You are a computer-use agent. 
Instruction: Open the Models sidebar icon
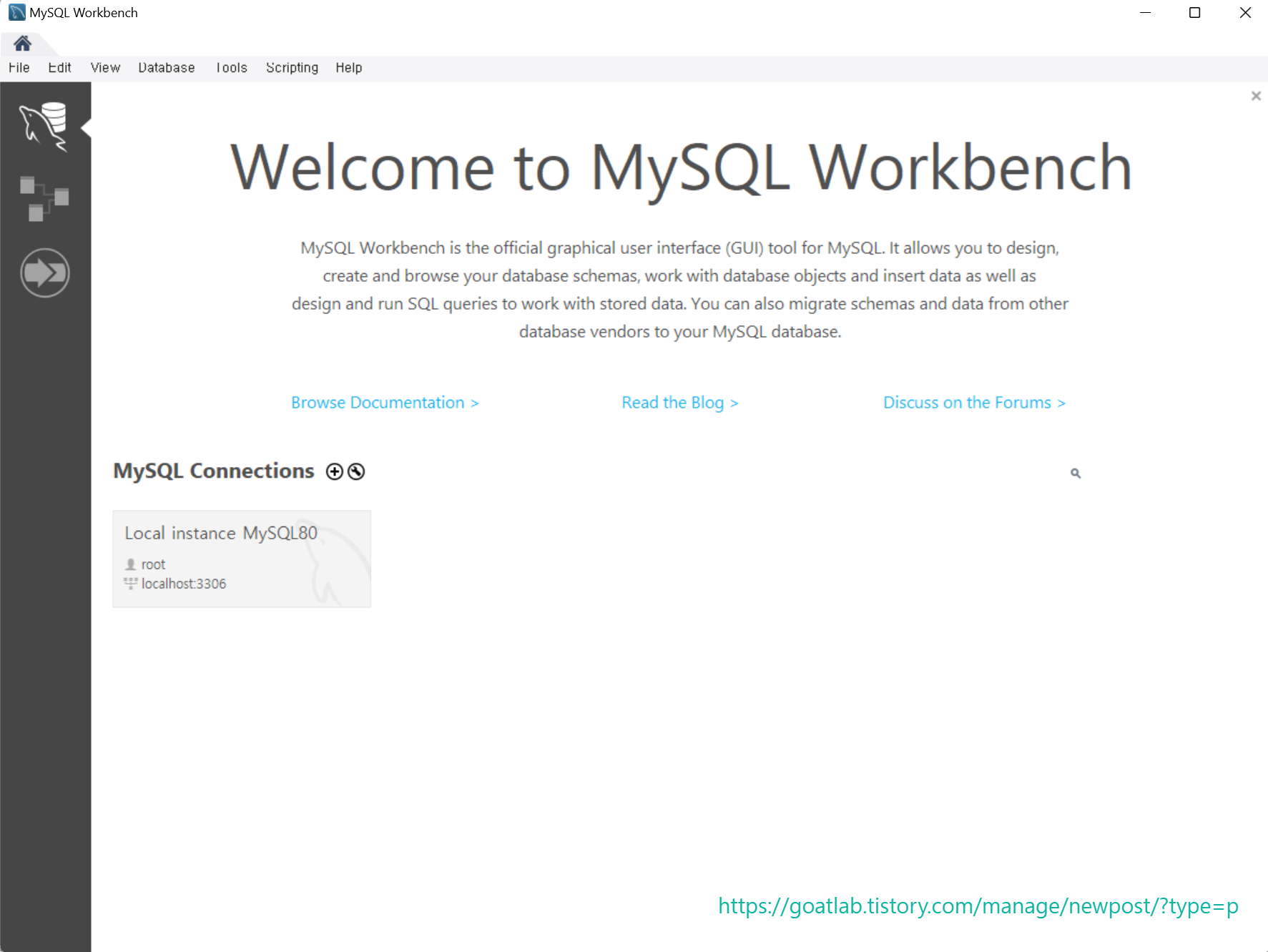[44, 198]
